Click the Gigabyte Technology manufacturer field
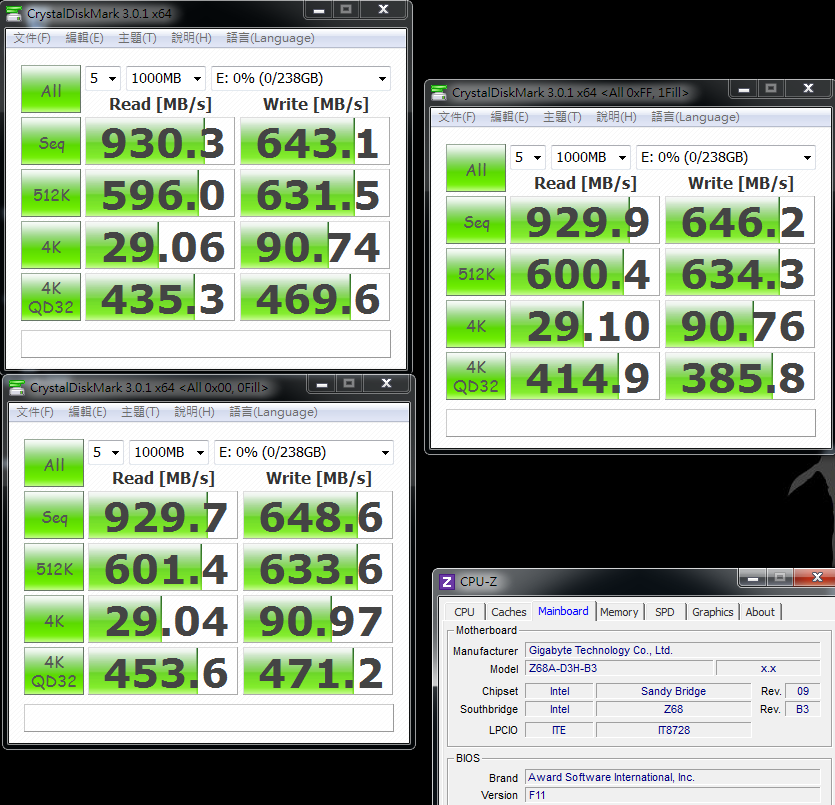 coord(673,650)
